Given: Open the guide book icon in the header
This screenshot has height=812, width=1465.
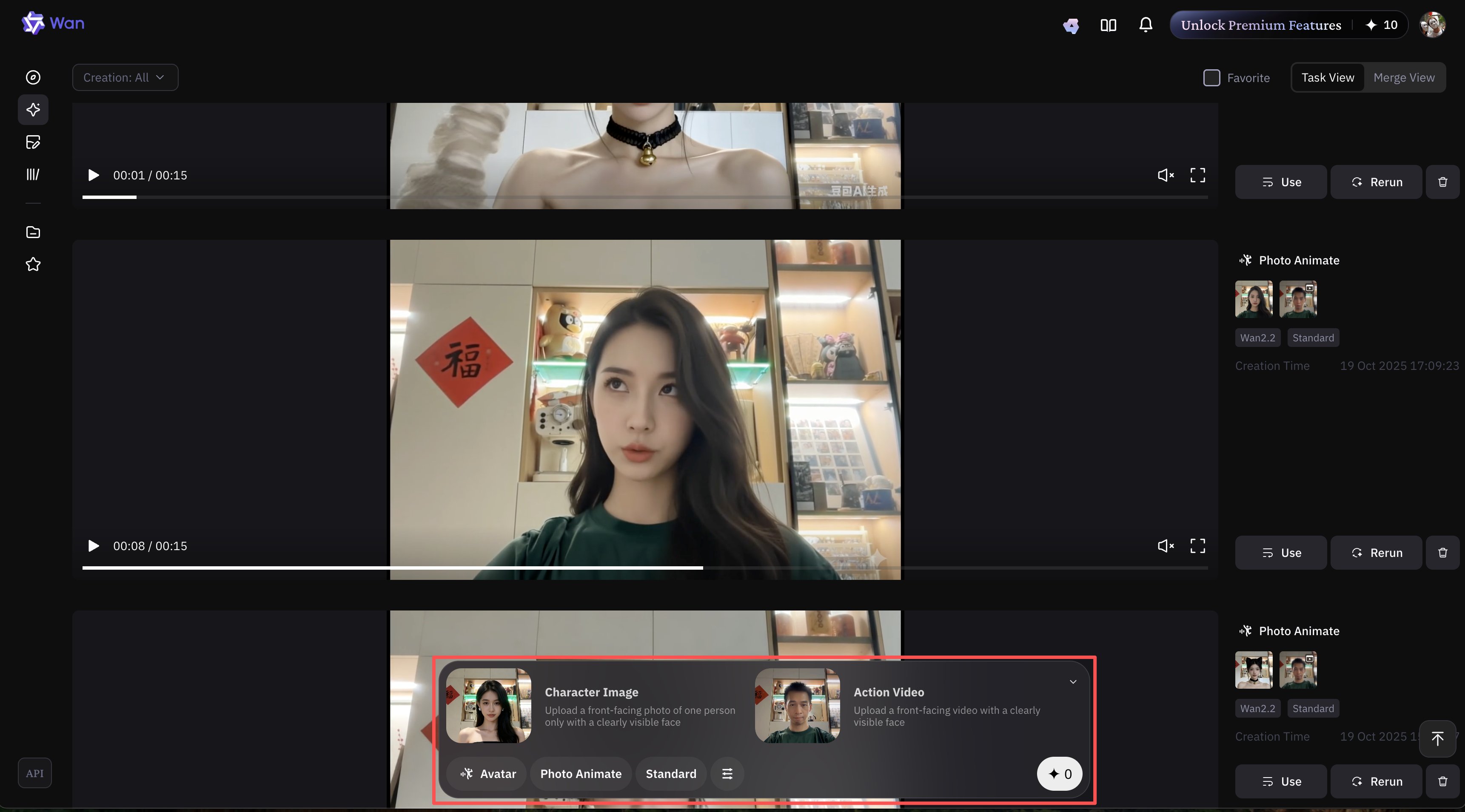Looking at the screenshot, I should [x=1108, y=25].
